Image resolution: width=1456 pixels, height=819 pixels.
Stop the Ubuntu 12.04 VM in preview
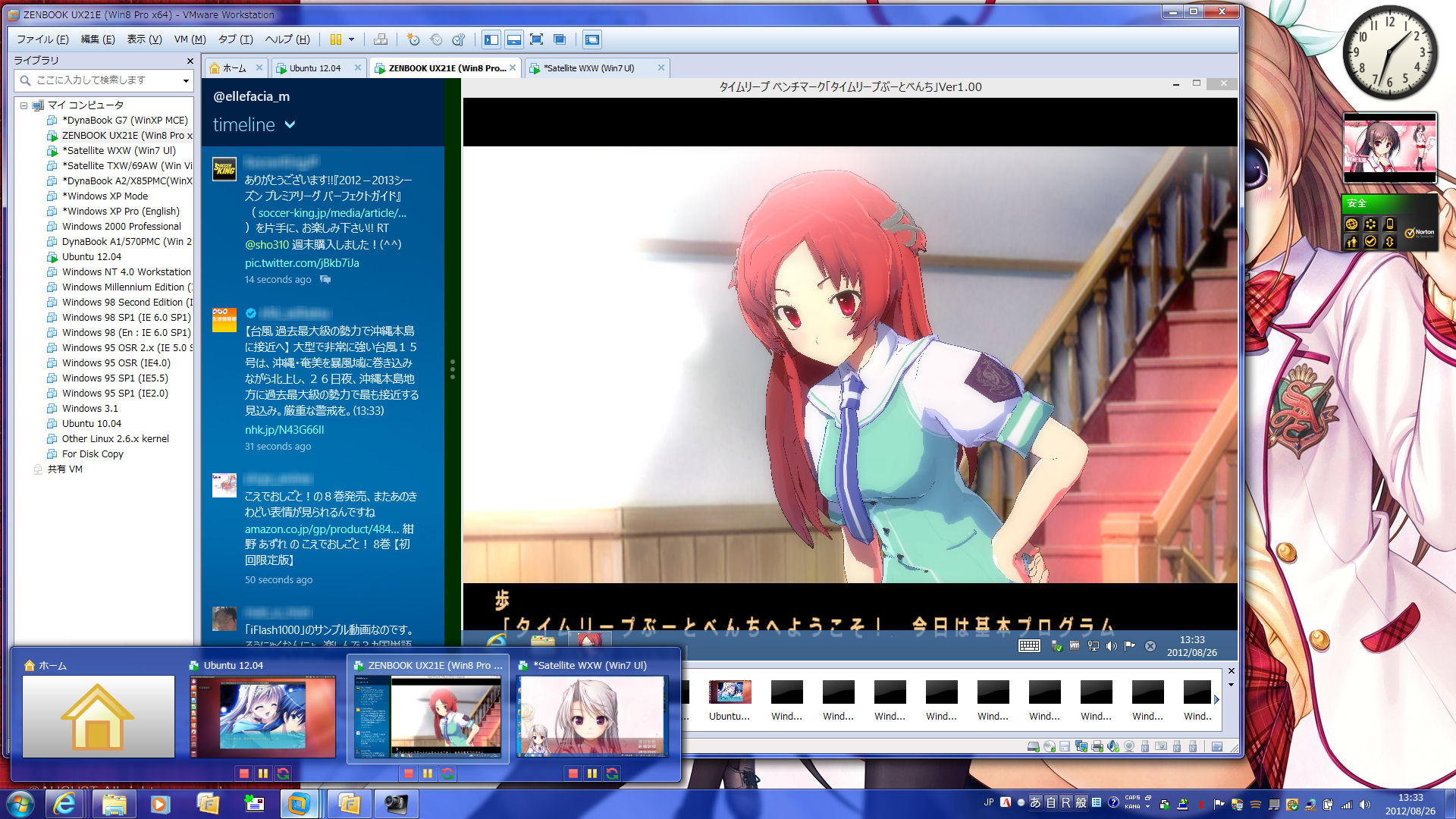point(243,773)
